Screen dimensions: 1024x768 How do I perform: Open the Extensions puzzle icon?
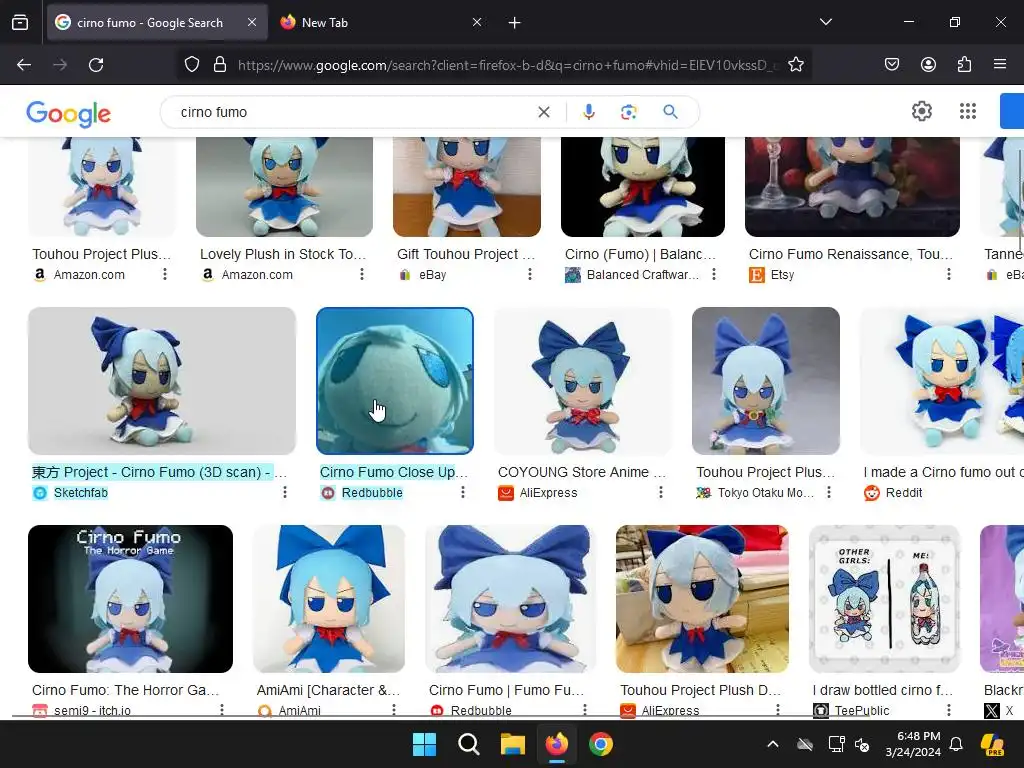(964, 65)
